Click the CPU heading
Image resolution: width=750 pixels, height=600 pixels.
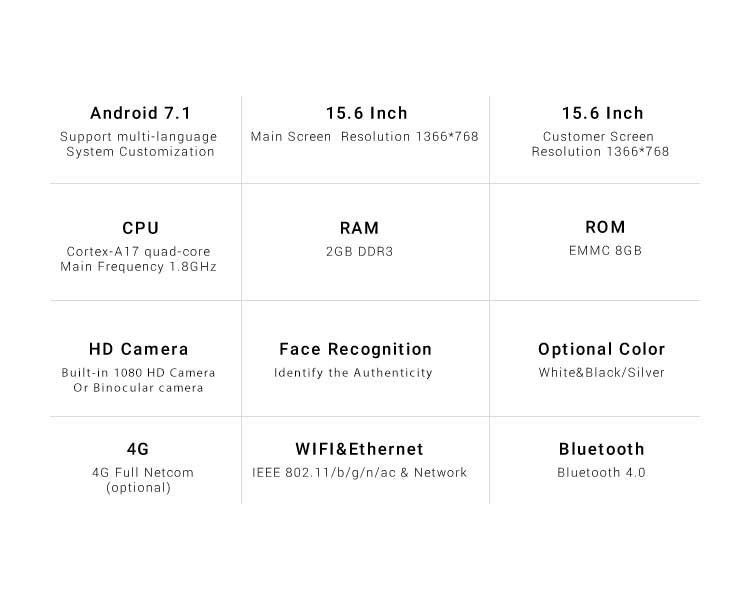click(x=141, y=228)
